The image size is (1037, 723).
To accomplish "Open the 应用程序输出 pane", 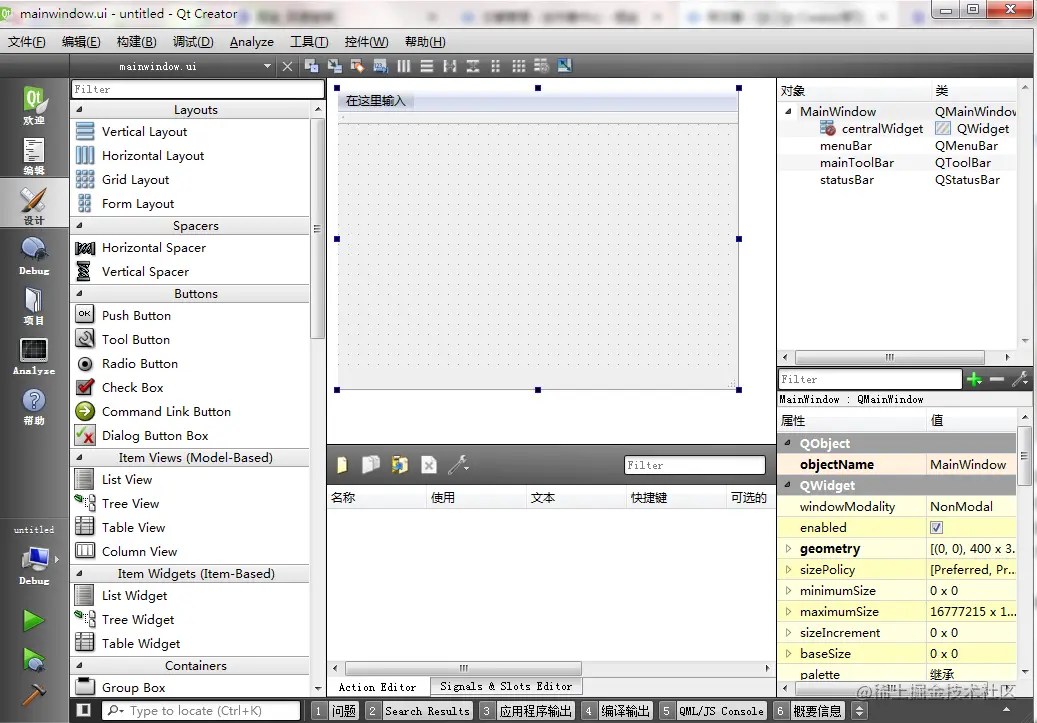I will coord(527,711).
